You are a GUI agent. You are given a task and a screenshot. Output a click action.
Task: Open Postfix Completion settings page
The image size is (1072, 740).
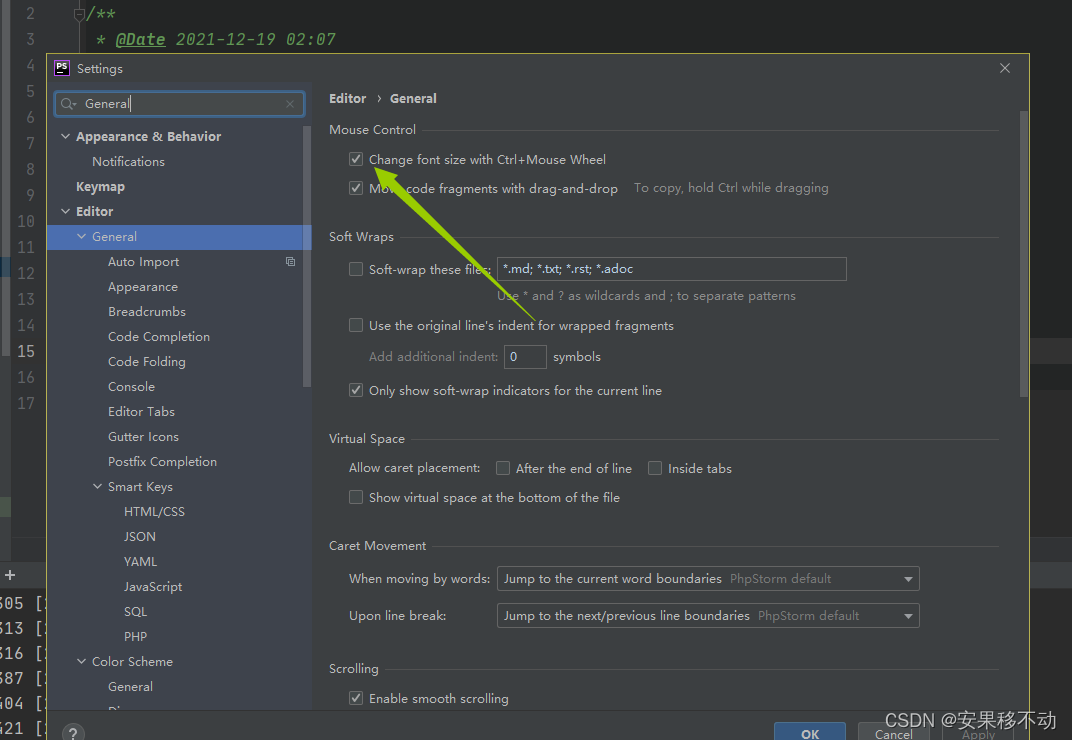[x=162, y=462]
